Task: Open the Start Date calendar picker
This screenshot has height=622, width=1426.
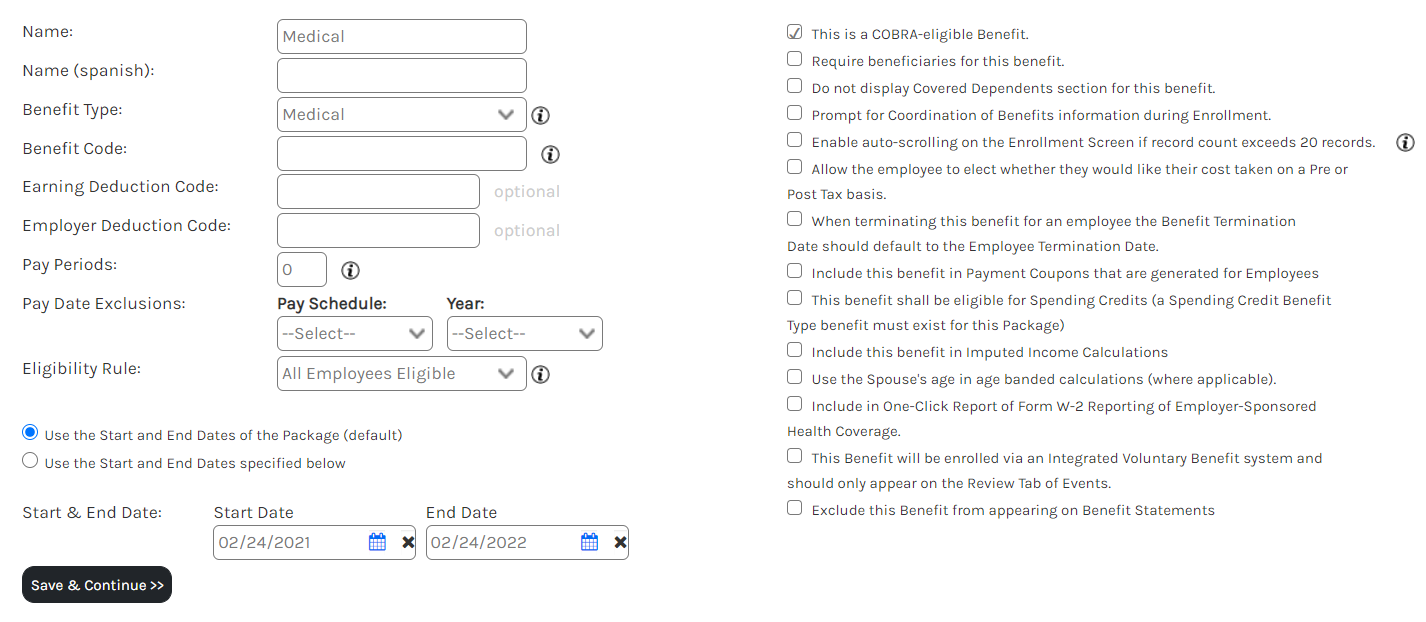Action: [x=377, y=542]
